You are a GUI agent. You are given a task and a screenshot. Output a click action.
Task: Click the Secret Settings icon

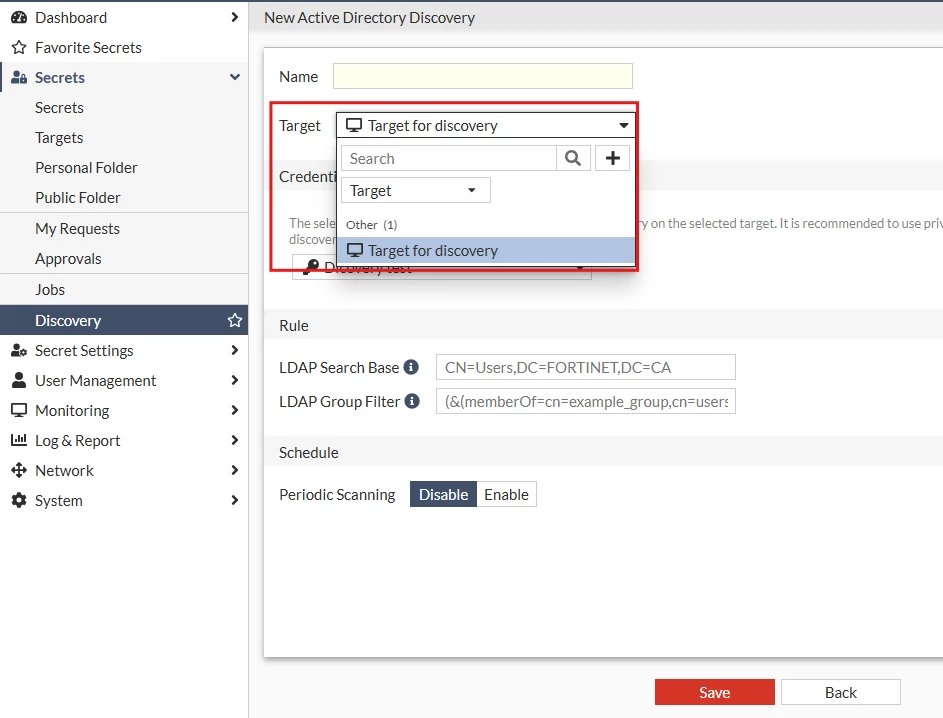point(19,351)
